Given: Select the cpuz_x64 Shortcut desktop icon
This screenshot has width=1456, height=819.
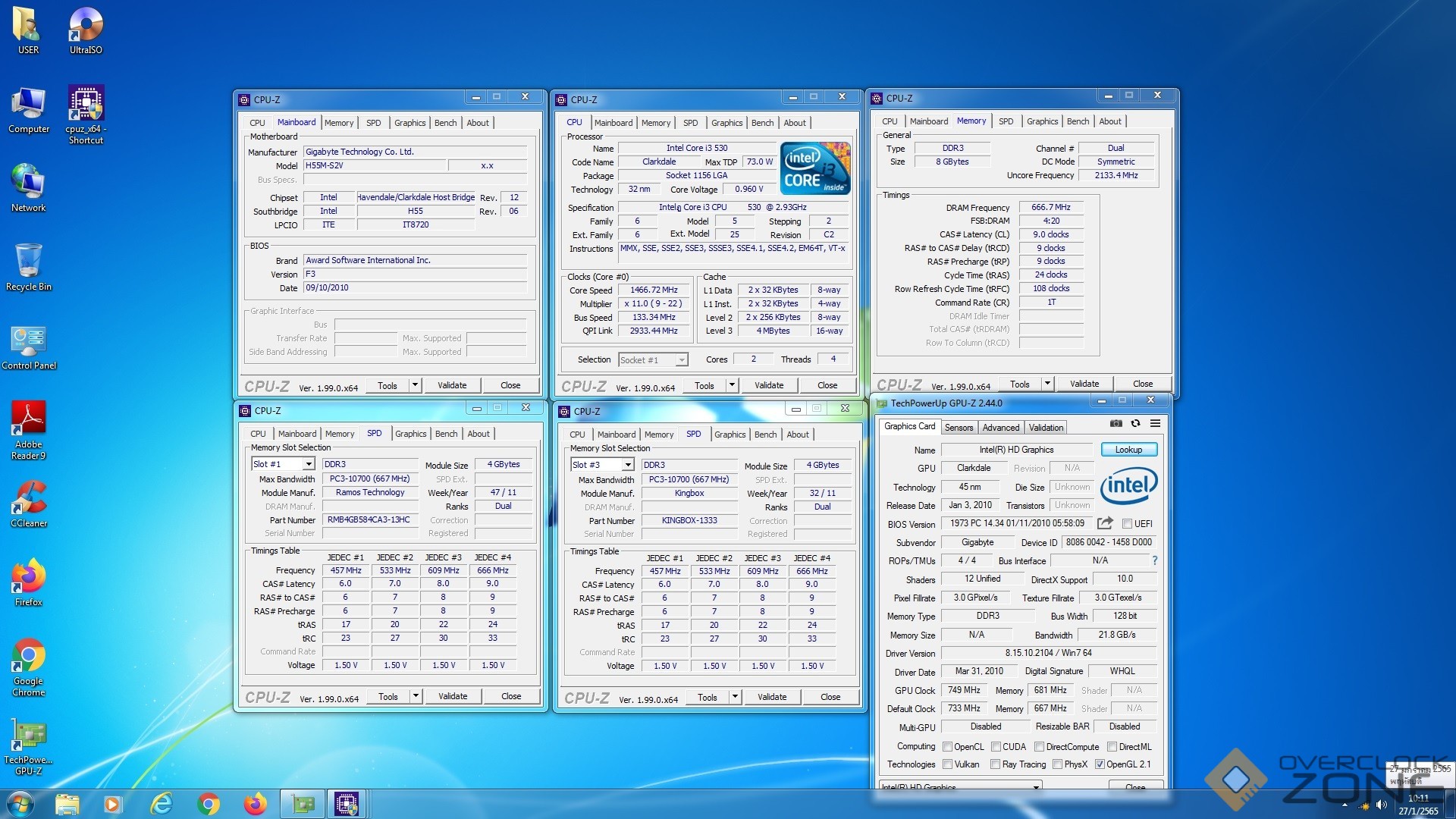Looking at the screenshot, I should point(86,115).
